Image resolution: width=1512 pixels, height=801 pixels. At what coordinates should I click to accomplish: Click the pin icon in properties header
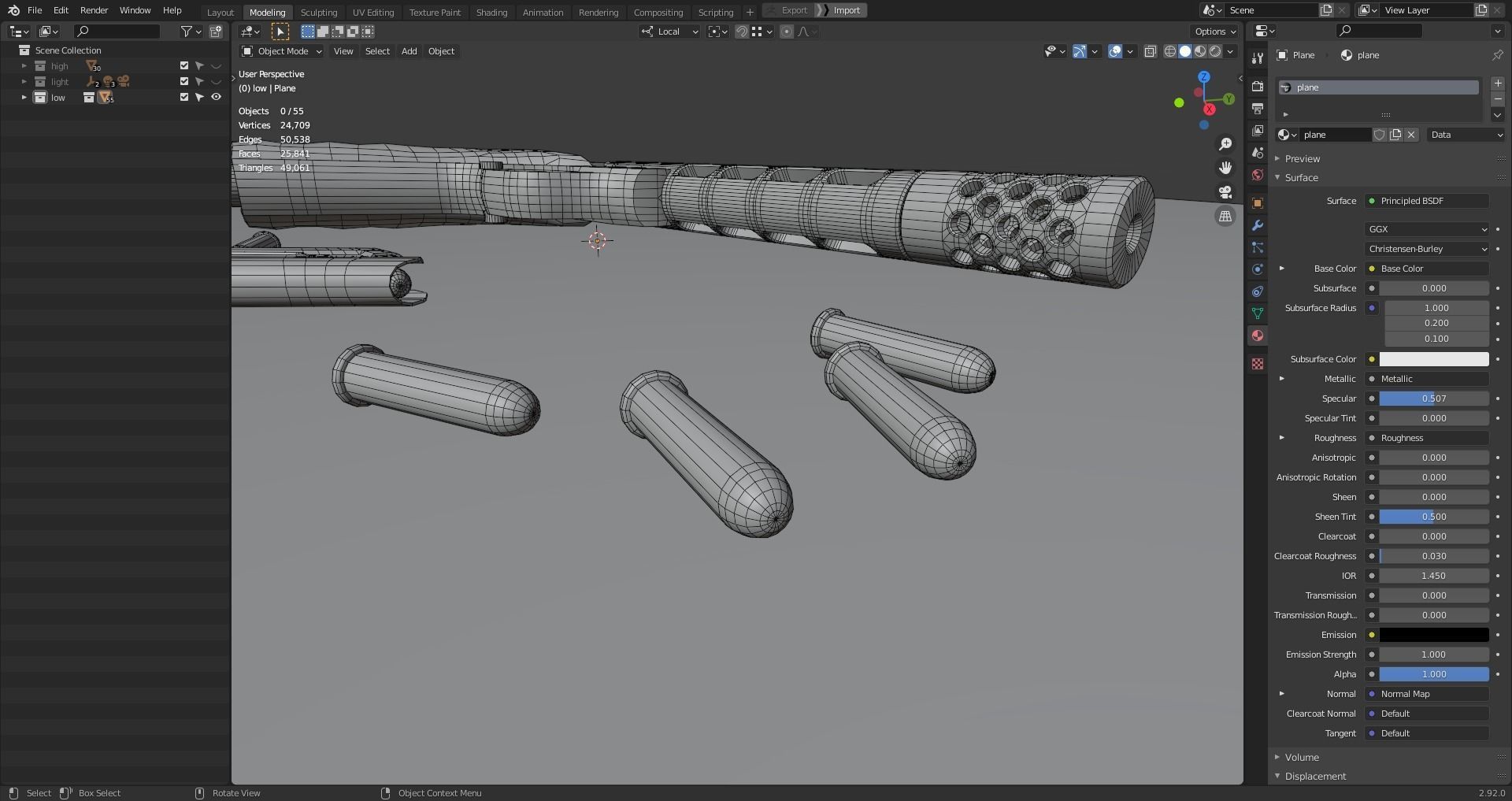click(1497, 55)
